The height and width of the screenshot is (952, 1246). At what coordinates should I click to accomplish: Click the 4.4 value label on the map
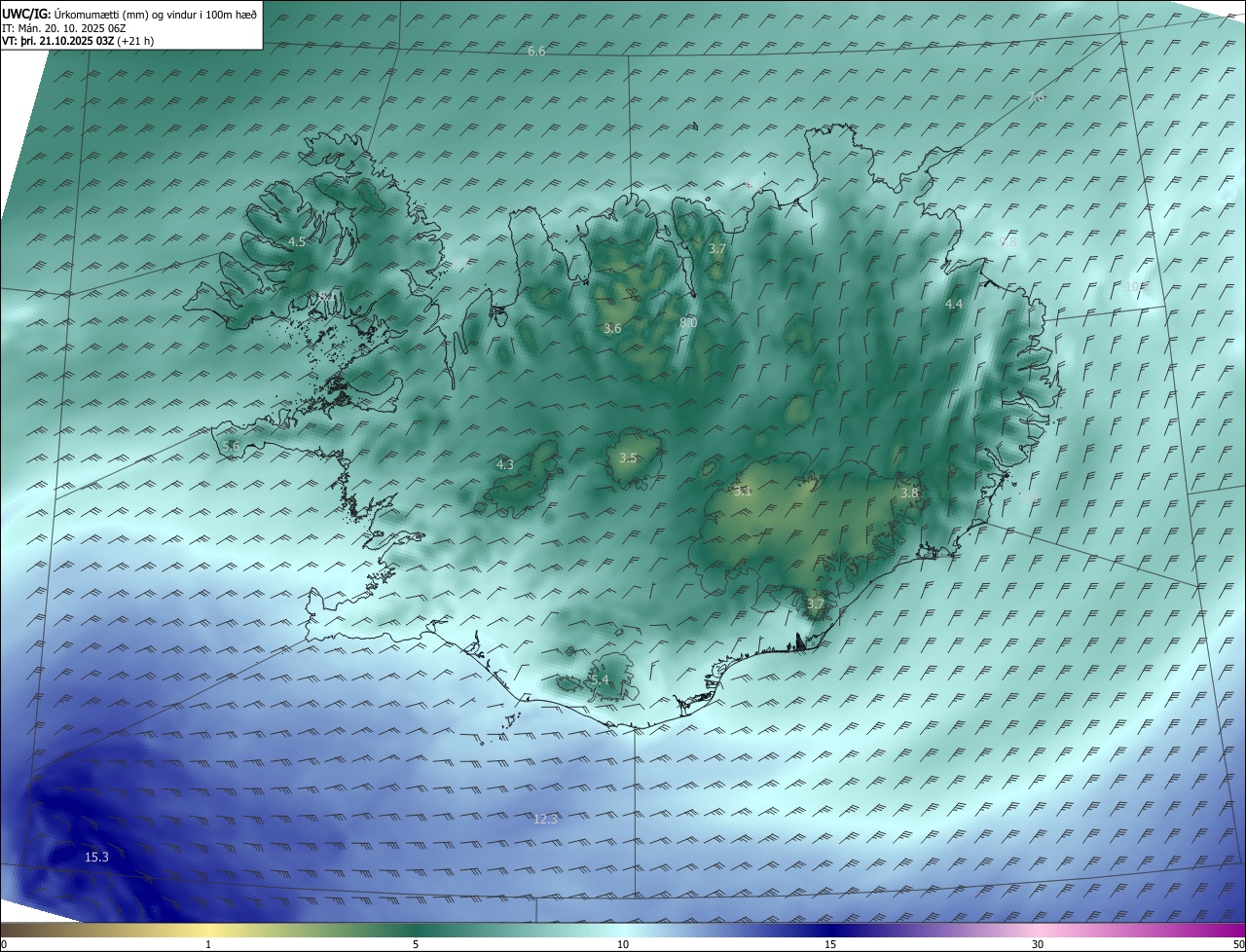click(954, 305)
